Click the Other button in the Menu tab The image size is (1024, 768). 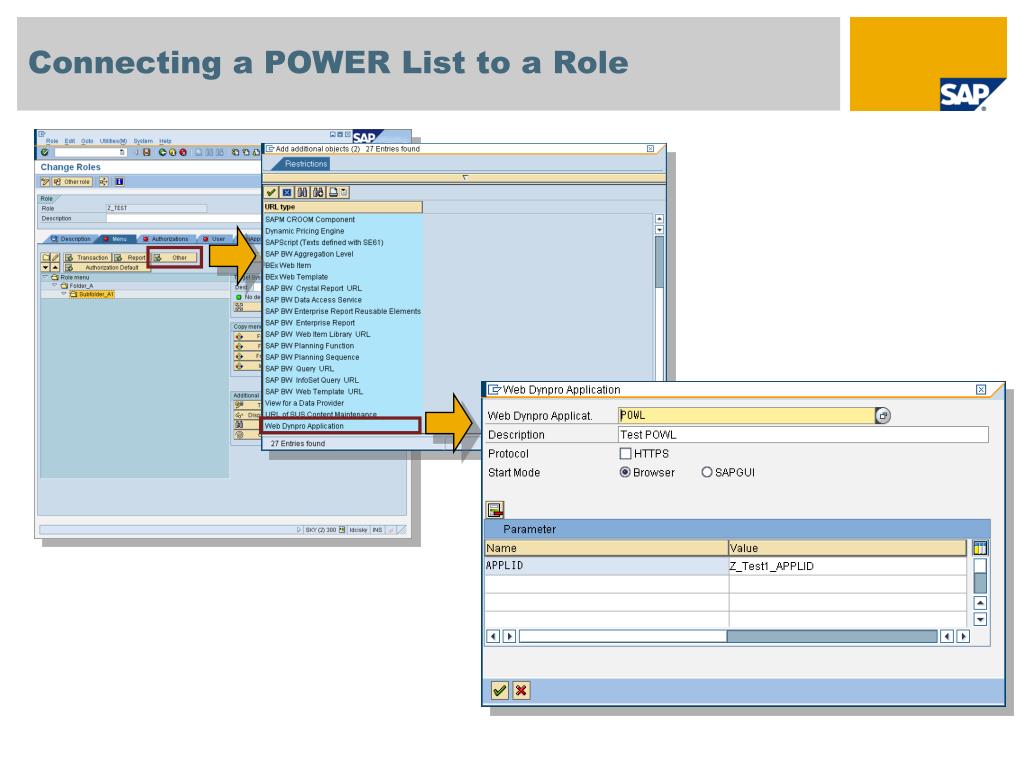pyautogui.click(x=174, y=257)
